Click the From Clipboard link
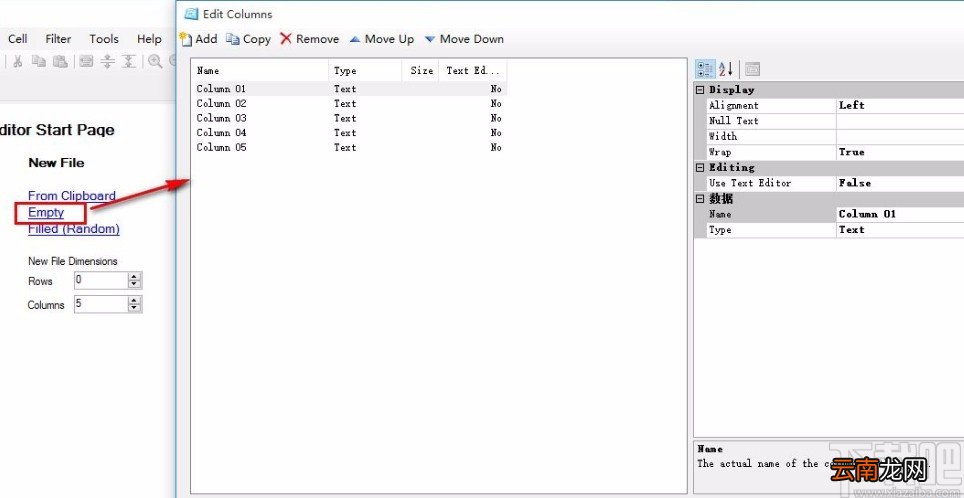Screen dimensions: 964x498 (x=72, y=196)
